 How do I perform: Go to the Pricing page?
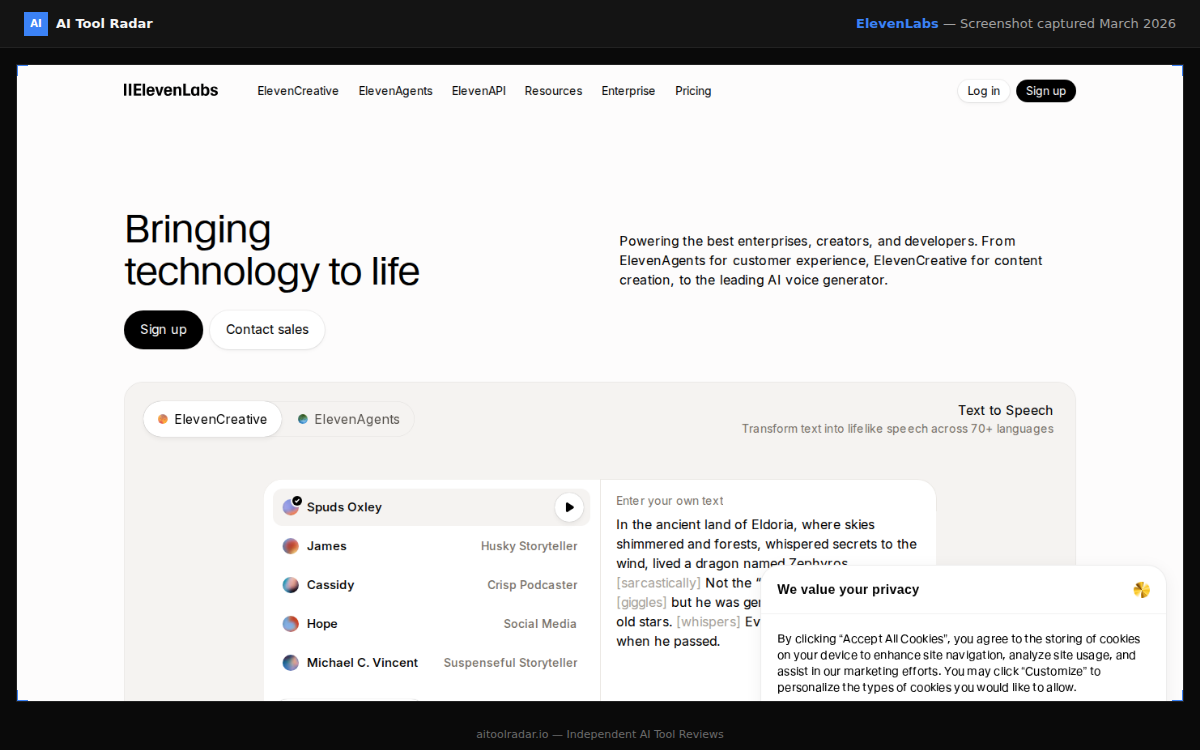coord(693,91)
